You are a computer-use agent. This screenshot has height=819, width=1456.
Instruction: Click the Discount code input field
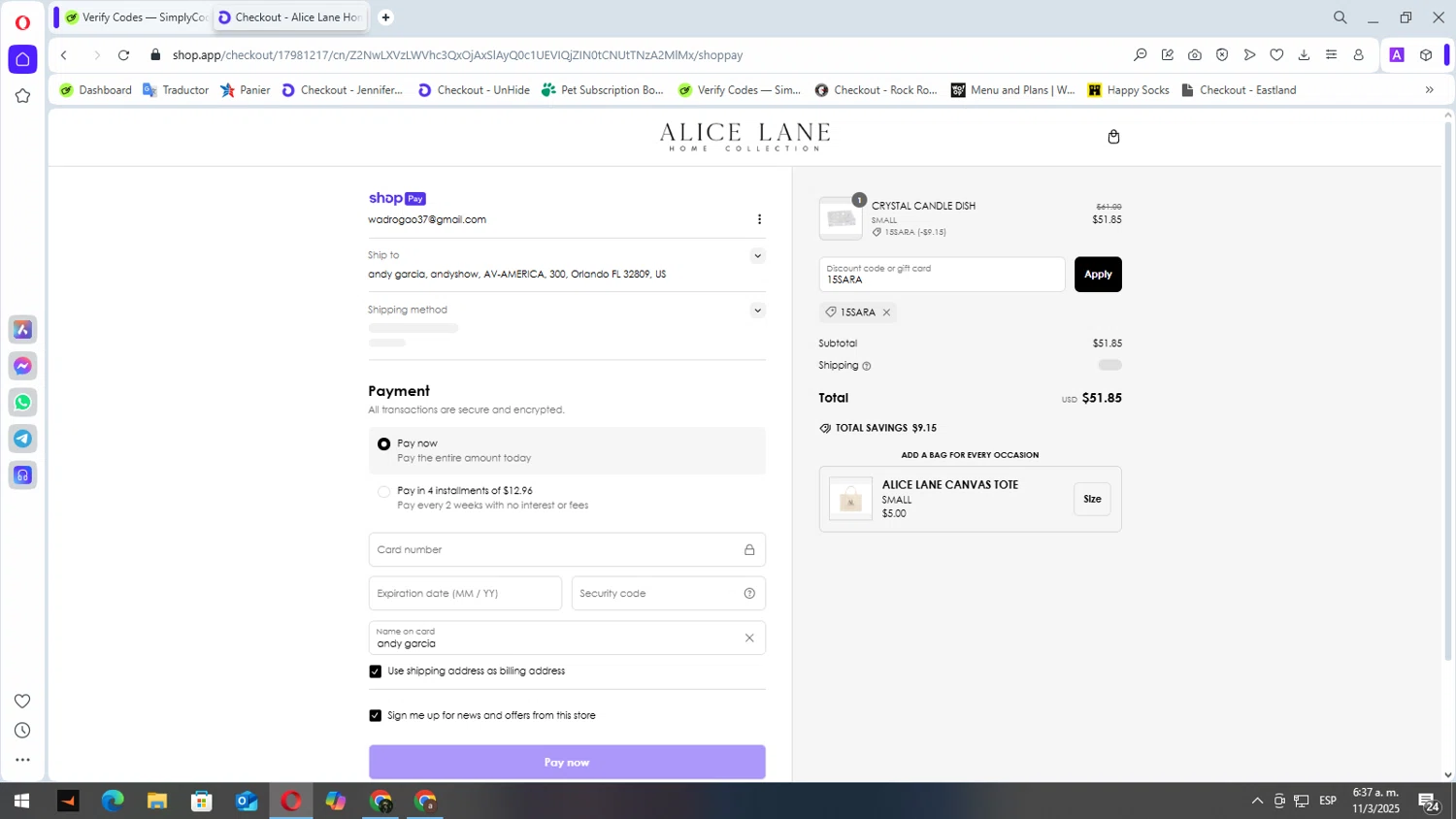[x=942, y=274]
